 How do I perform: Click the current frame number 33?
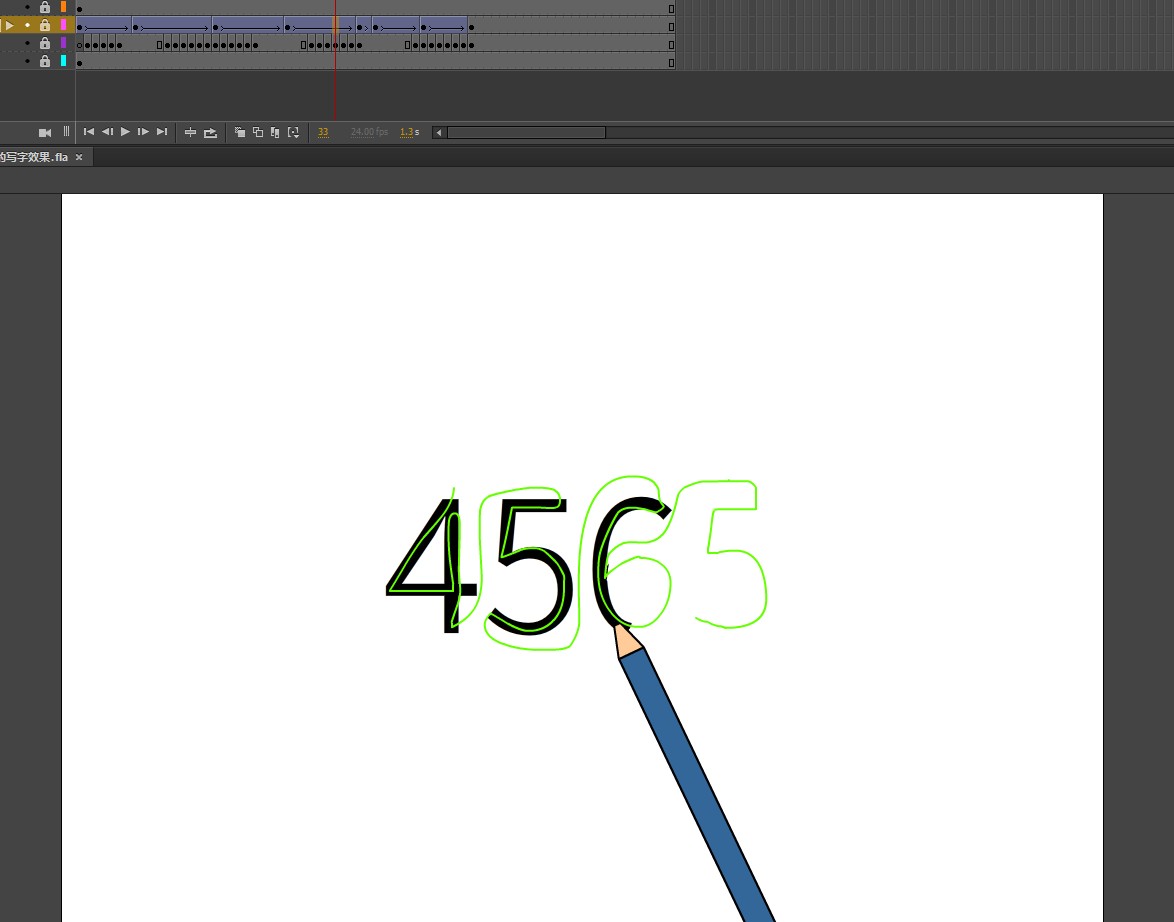click(323, 132)
